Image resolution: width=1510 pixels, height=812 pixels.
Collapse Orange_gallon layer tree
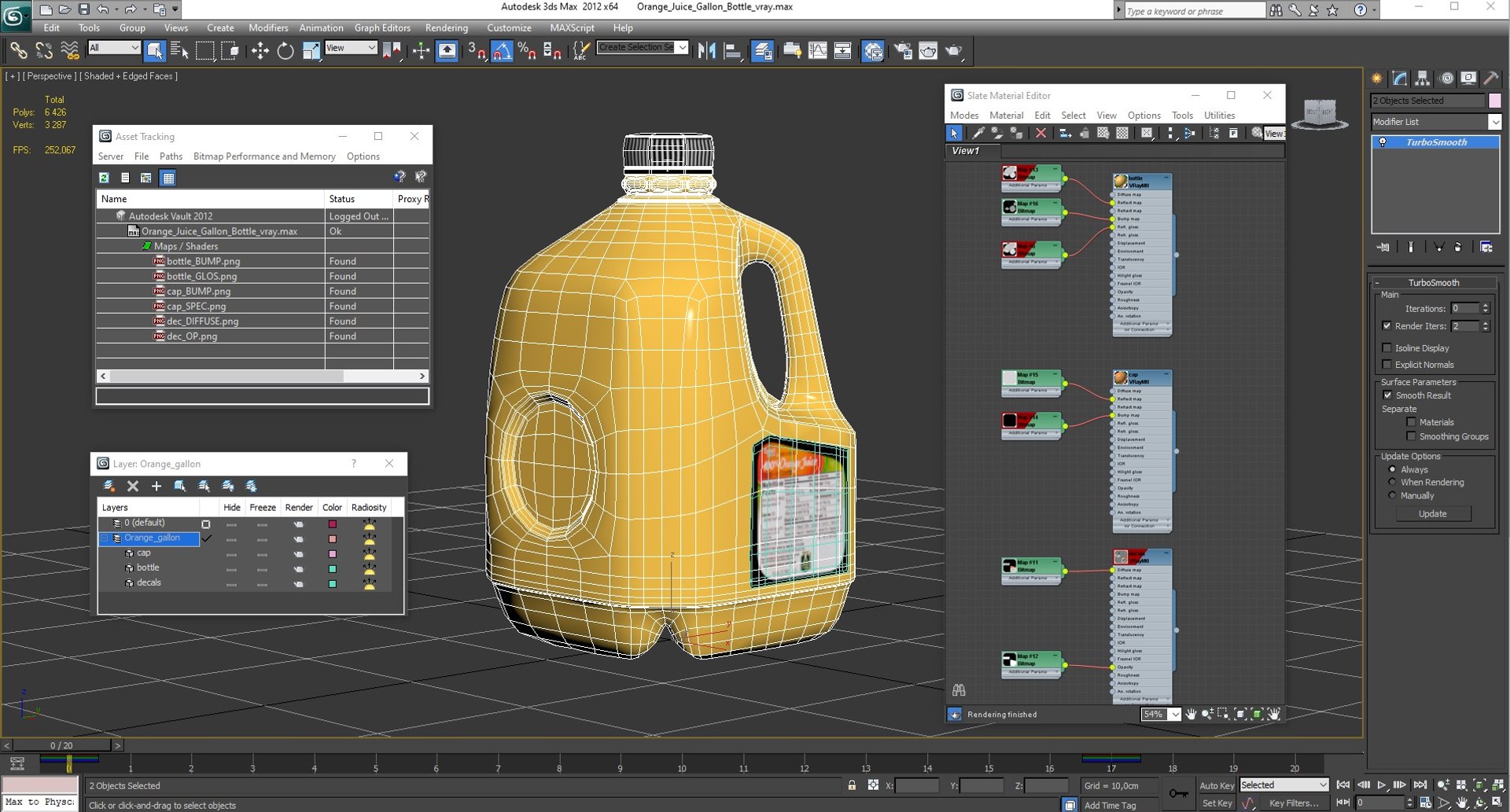104,538
